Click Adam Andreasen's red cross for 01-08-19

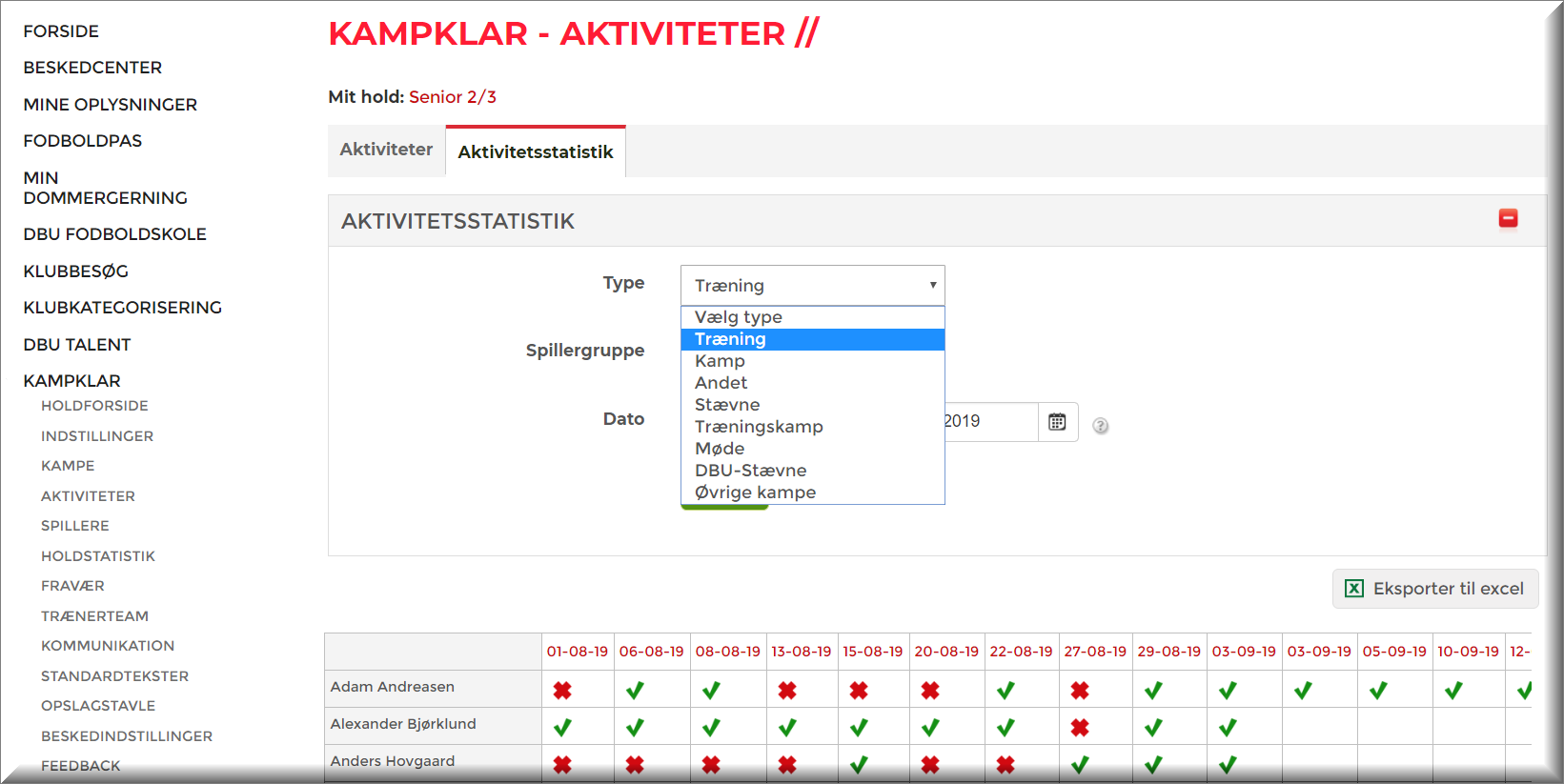[x=562, y=691]
